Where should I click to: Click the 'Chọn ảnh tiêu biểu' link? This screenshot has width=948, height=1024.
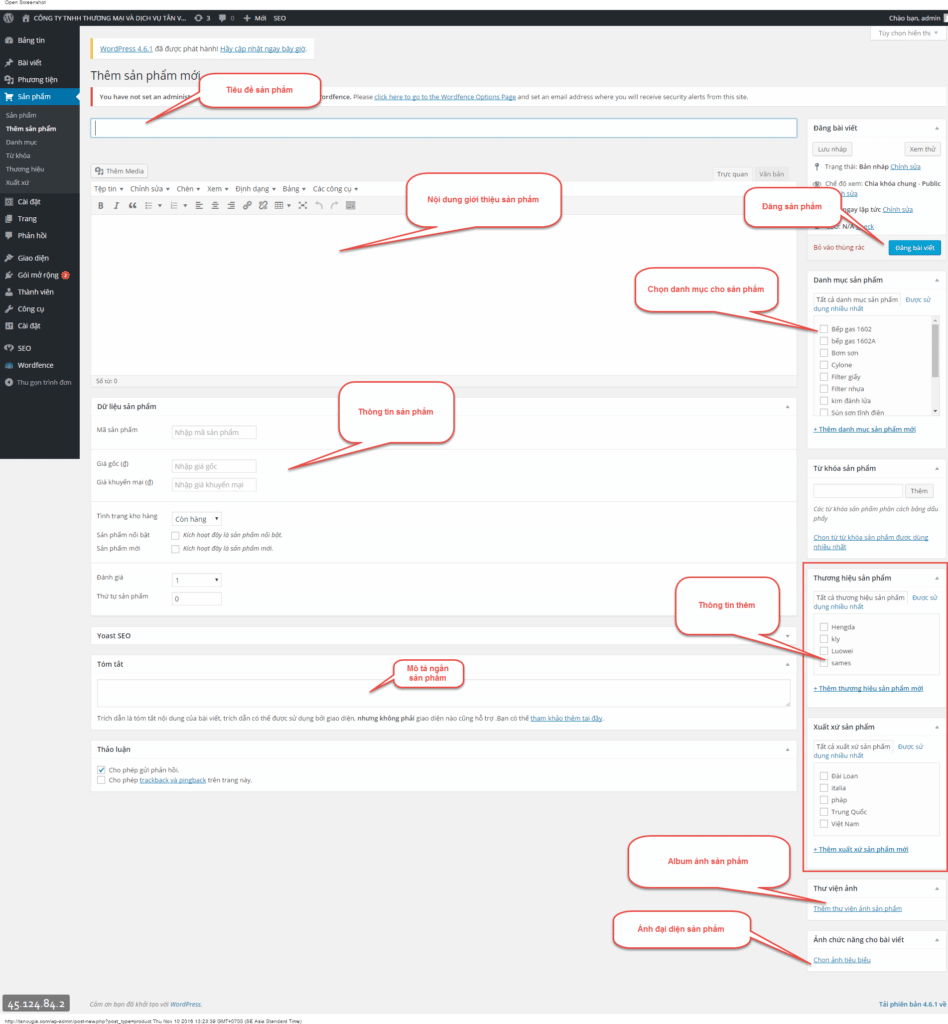[x=842, y=960]
